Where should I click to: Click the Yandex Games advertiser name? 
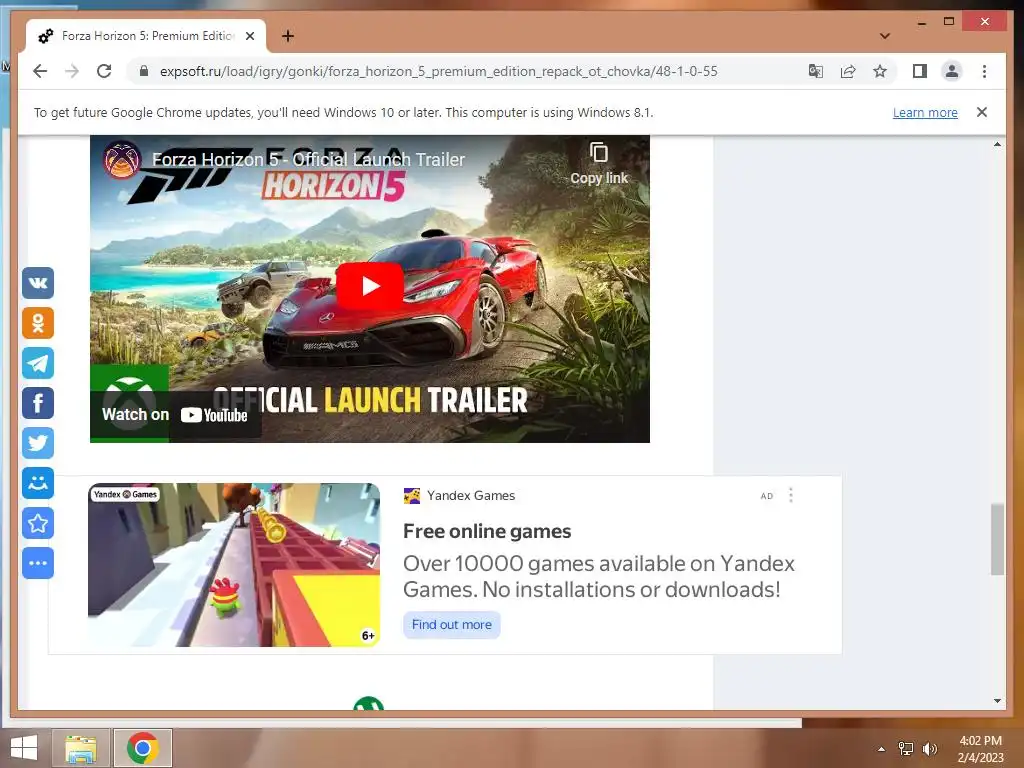(x=471, y=496)
